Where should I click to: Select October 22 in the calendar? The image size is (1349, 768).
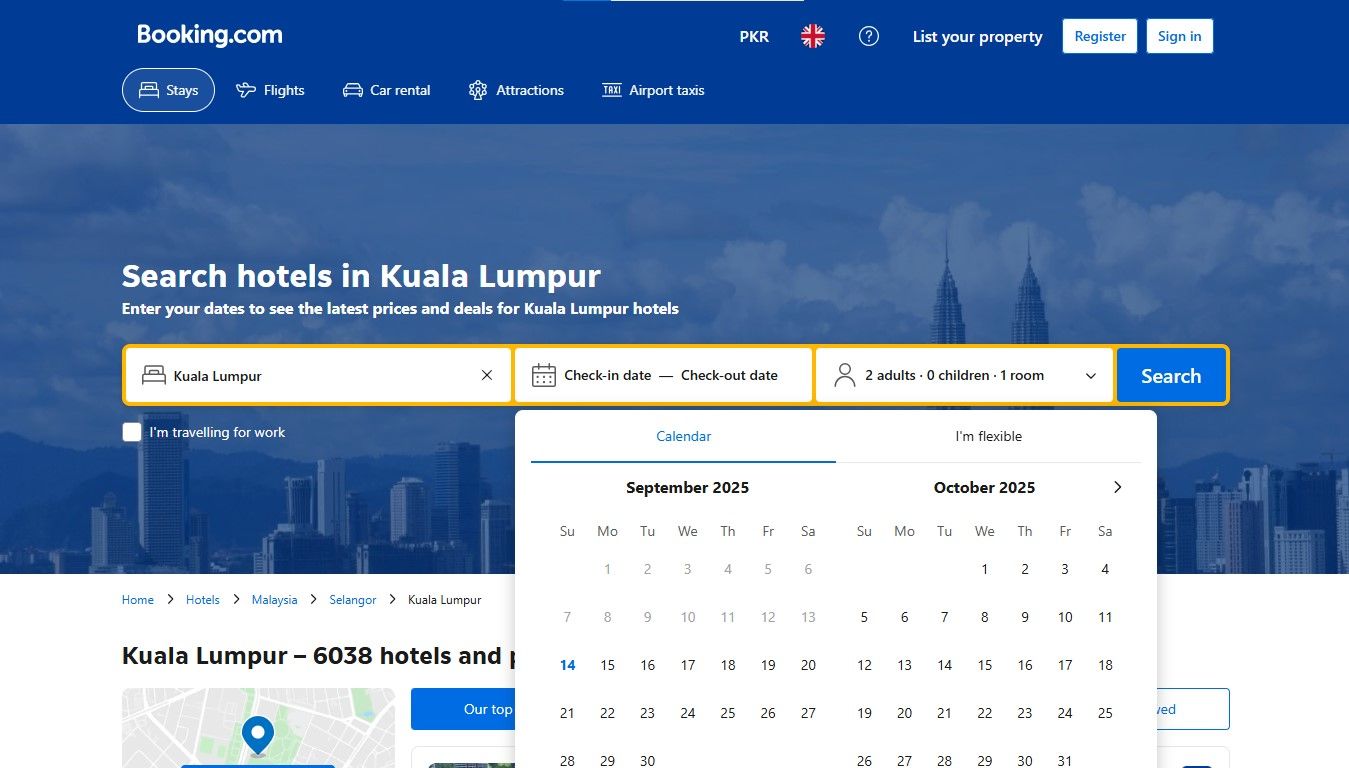coord(985,713)
